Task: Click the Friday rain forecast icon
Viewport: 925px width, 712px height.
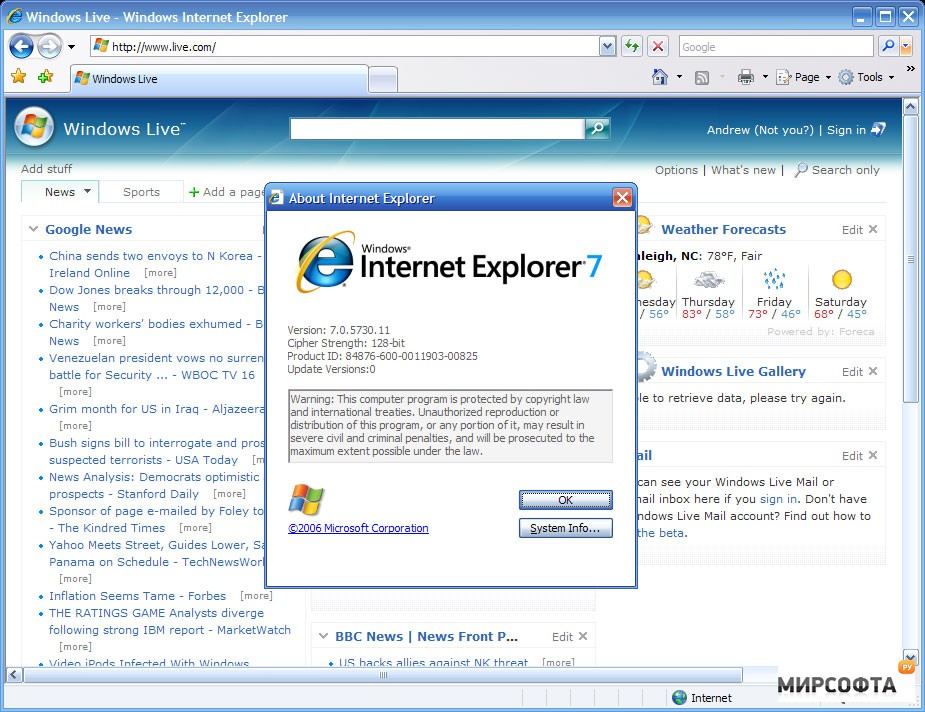Action: 774,279
